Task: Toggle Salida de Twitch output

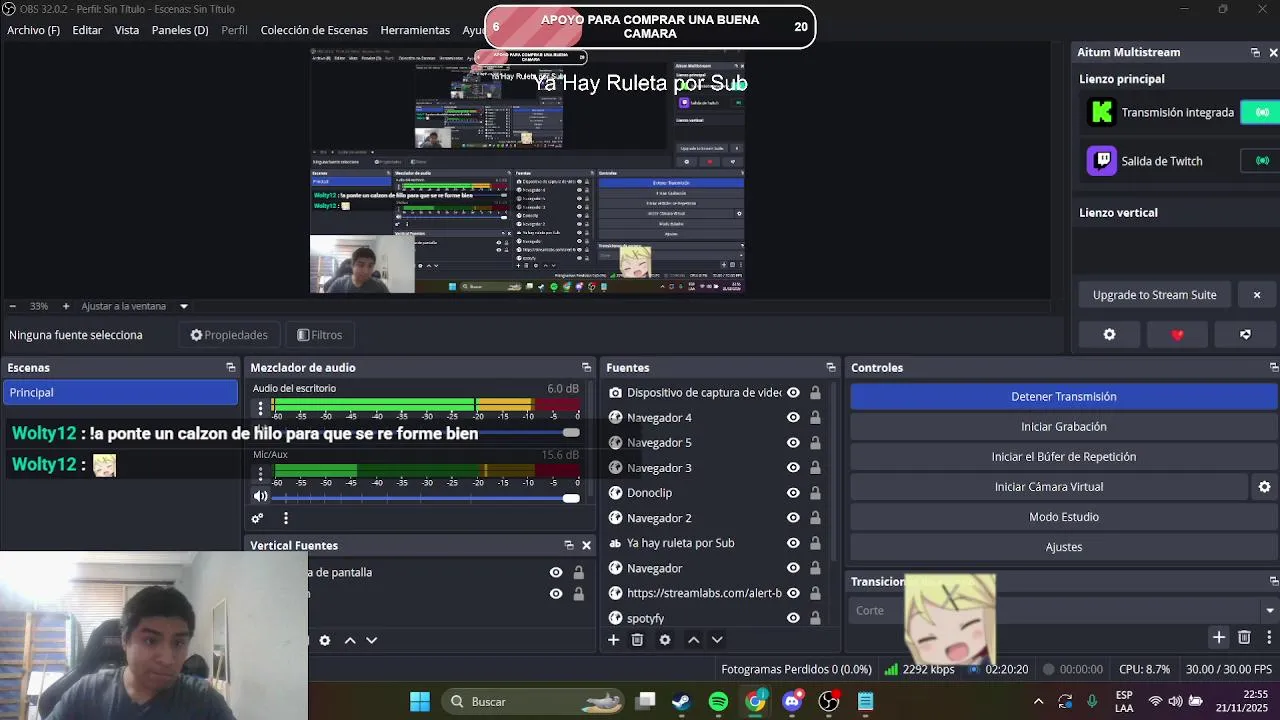Action: point(1261,160)
